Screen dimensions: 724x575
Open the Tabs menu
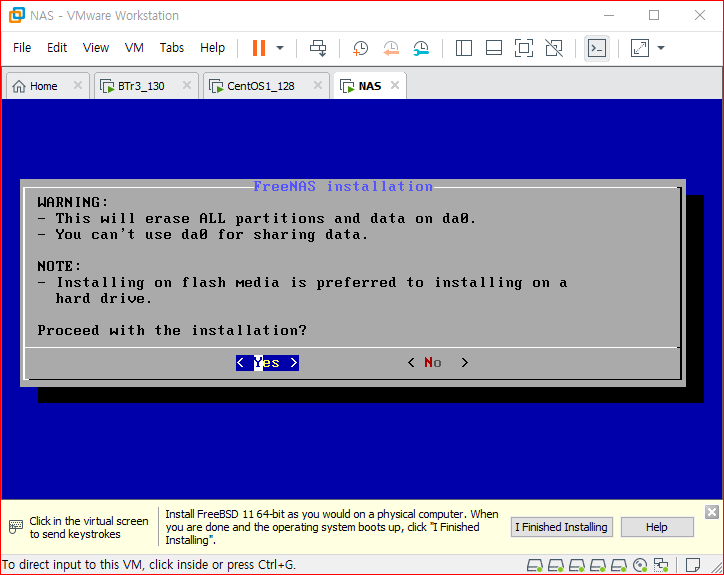pos(172,48)
